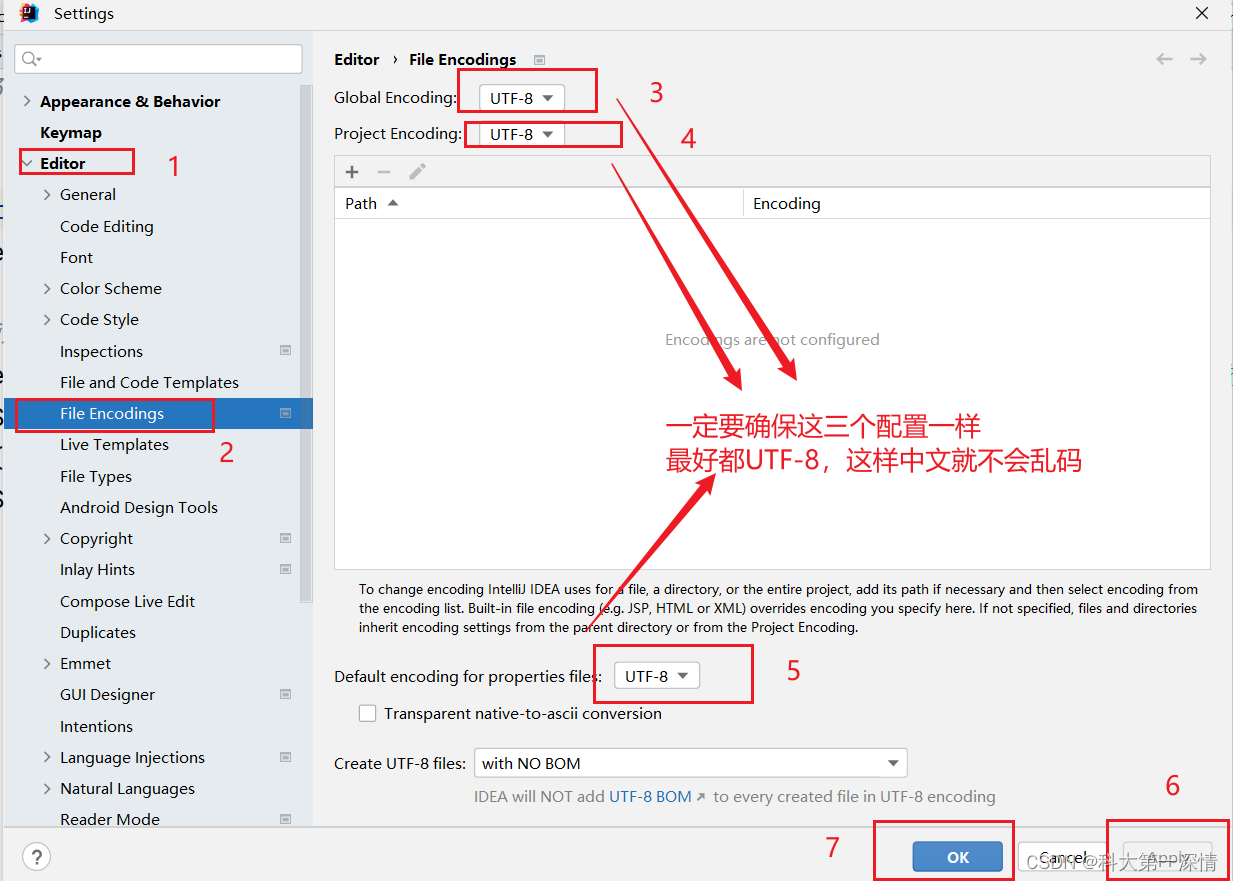Expand the Color Scheme node arrow

pos(47,288)
